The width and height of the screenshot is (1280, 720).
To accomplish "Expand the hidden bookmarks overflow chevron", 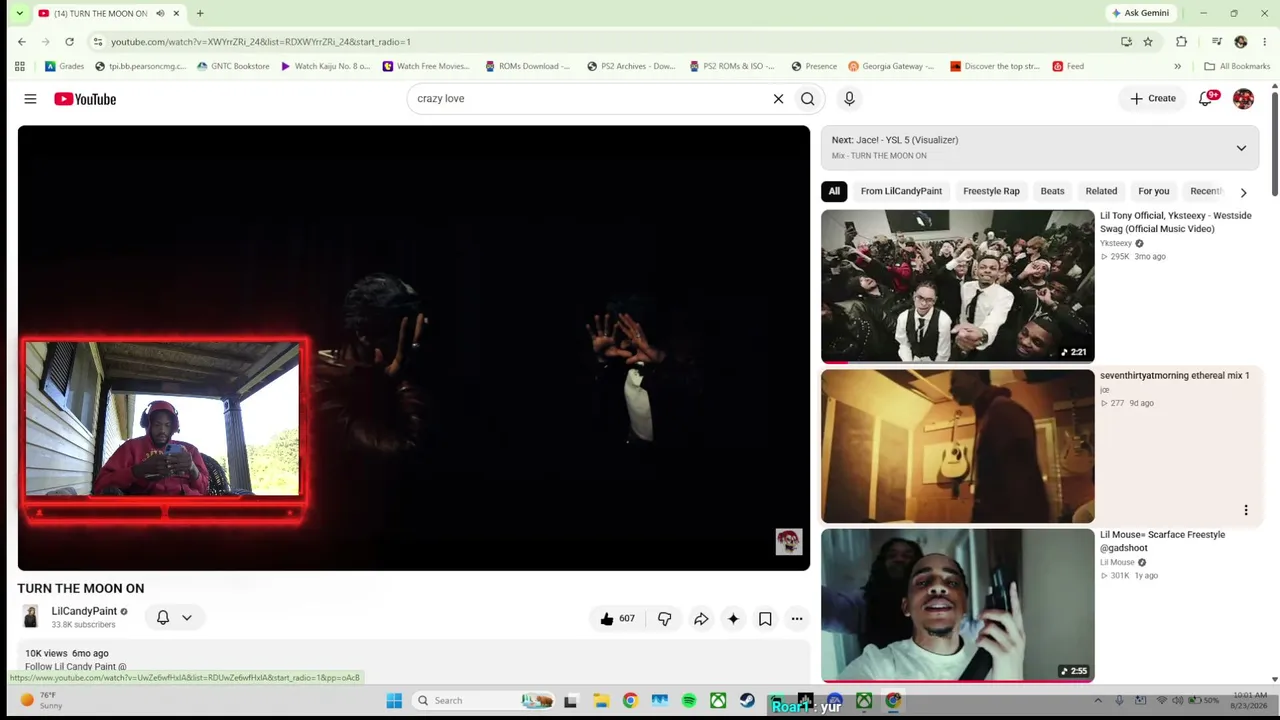I will 1177,66.
